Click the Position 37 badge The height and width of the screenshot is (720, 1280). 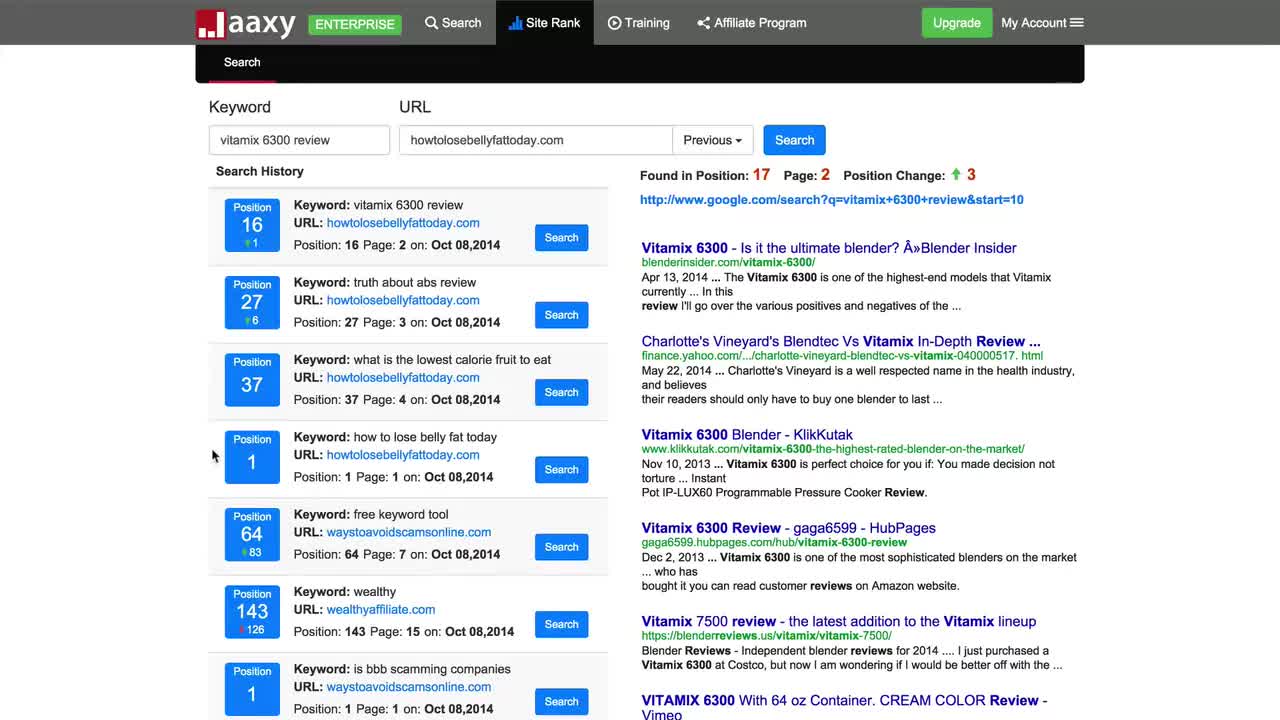[x=252, y=379]
